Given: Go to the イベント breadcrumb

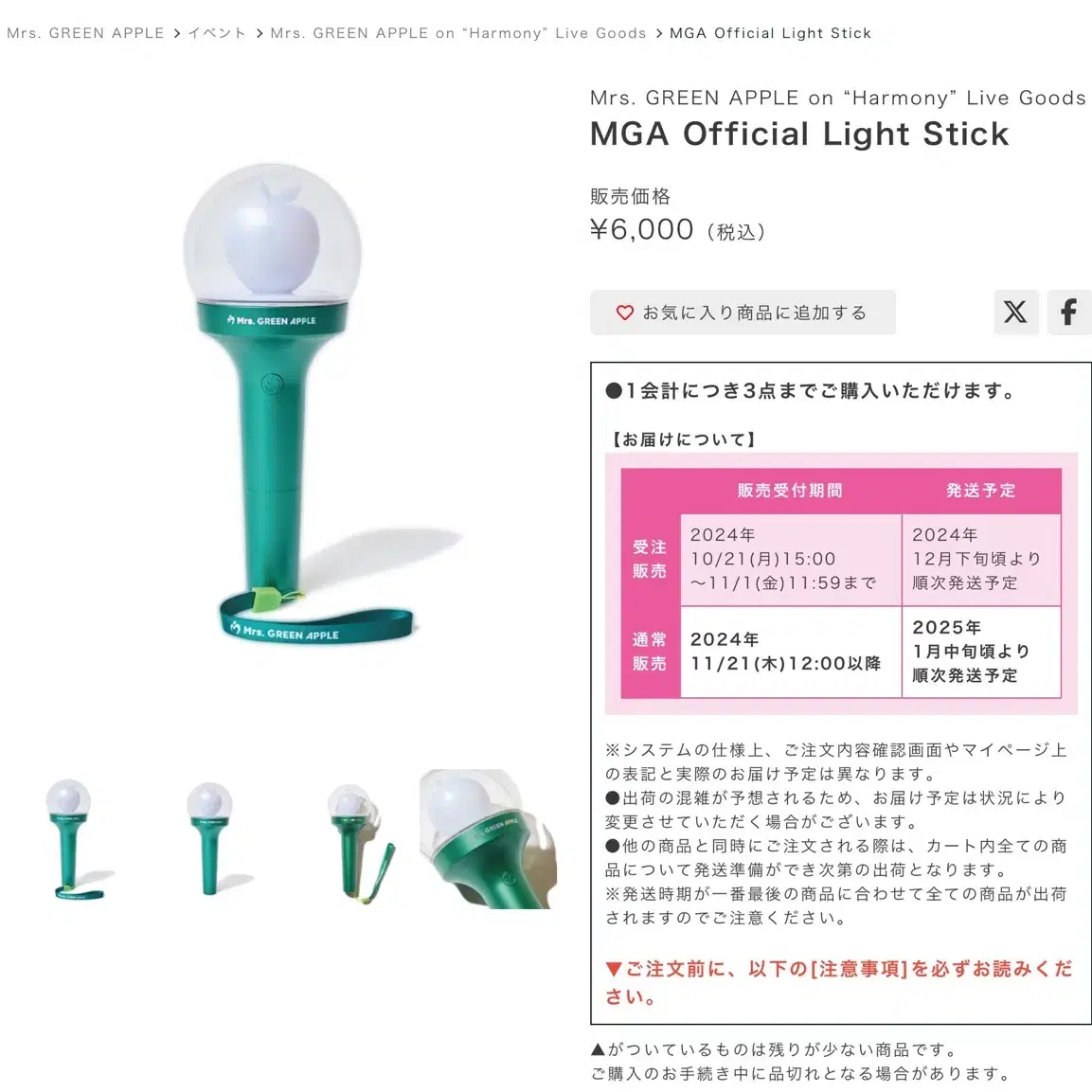Looking at the screenshot, I should 217,33.
